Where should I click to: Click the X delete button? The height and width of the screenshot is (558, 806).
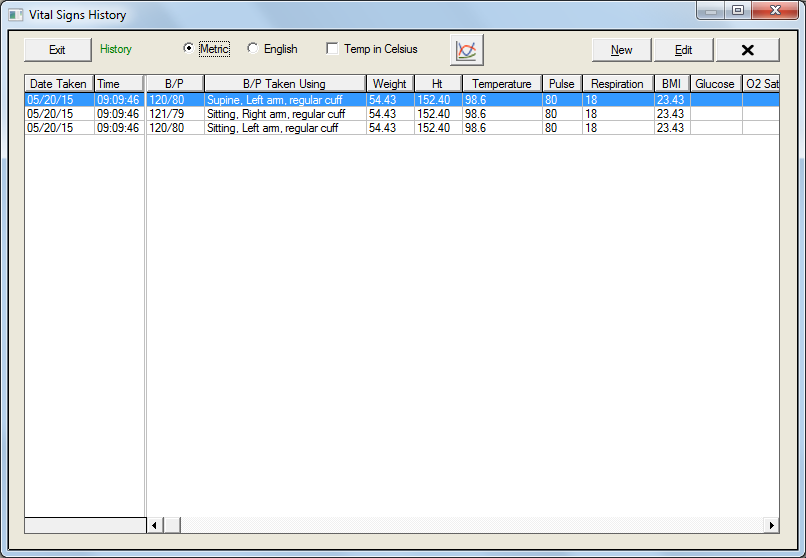[x=747, y=50]
